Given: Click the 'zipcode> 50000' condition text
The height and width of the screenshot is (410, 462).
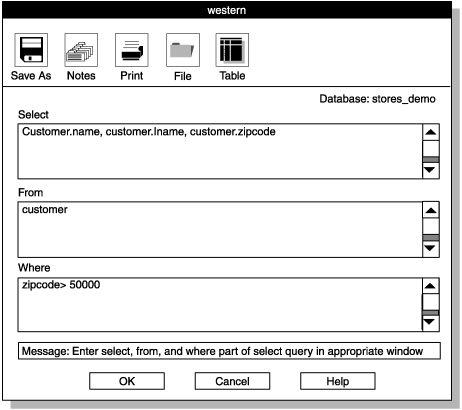Looking at the screenshot, I should (61, 285).
